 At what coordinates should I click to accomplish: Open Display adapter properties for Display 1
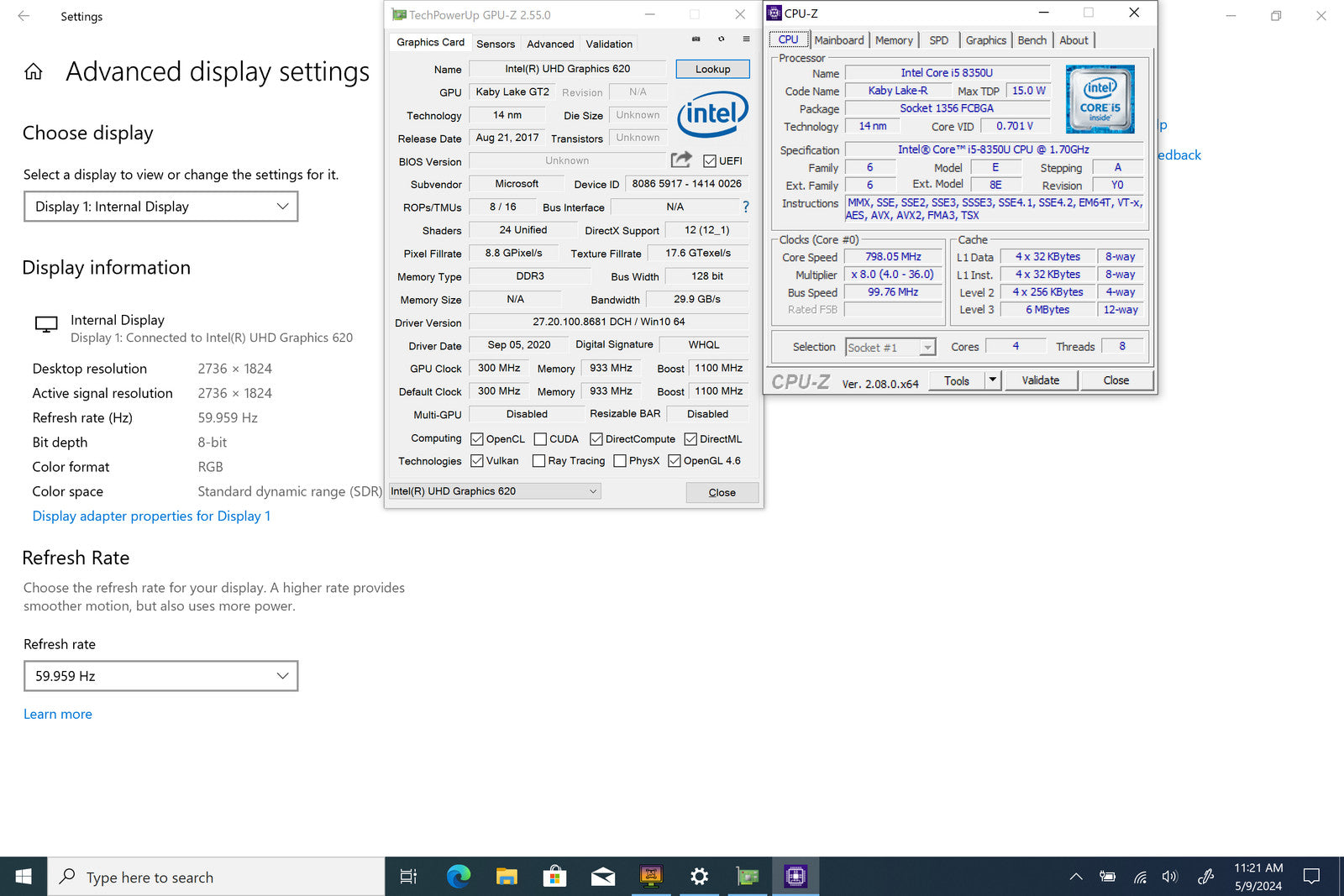click(x=151, y=516)
